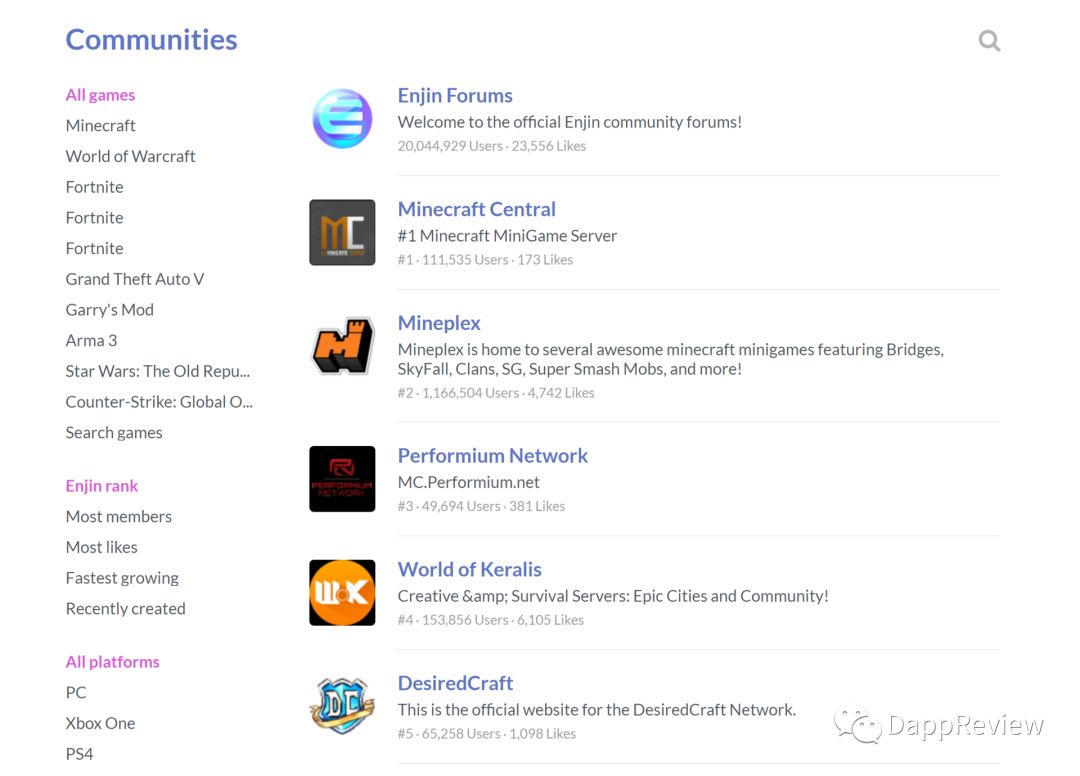The width and height of the screenshot is (1080, 776).
Task: Sort by Most members
Action: (x=119, y=517)
